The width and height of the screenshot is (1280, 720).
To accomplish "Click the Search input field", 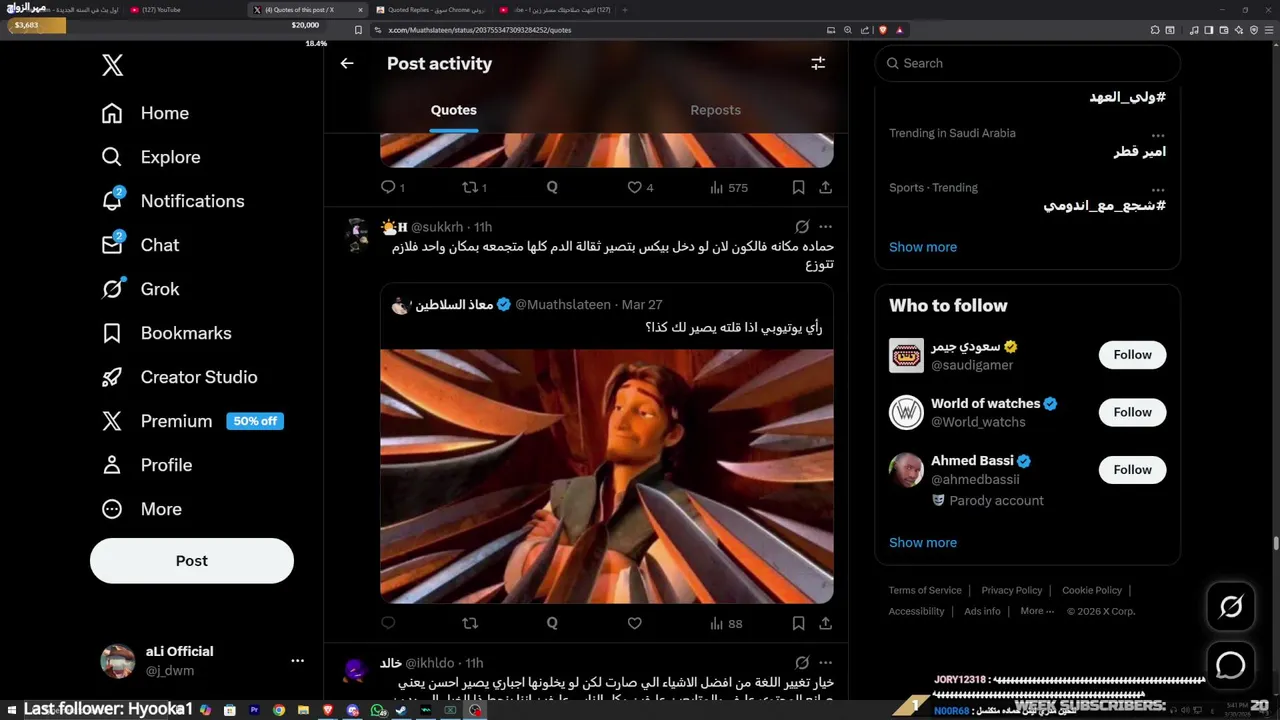I will (x=1028, y=63).
